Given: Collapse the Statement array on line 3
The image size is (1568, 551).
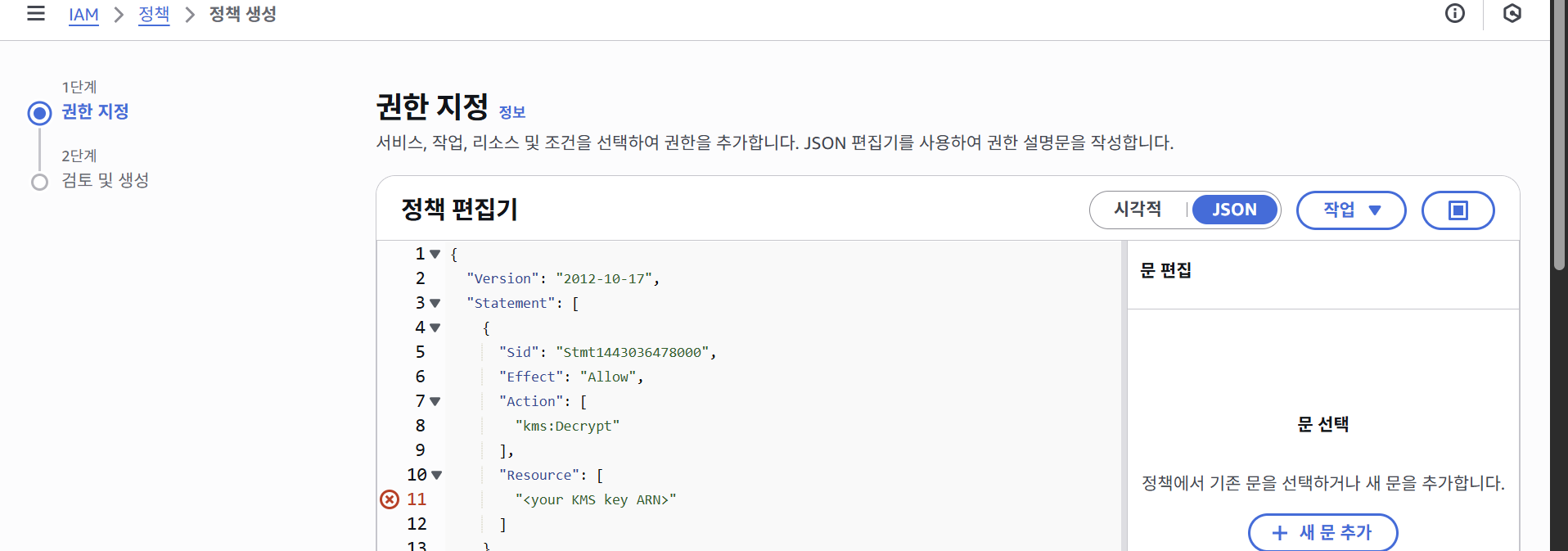Looking at the screenshot, I should tap(435, 303).
